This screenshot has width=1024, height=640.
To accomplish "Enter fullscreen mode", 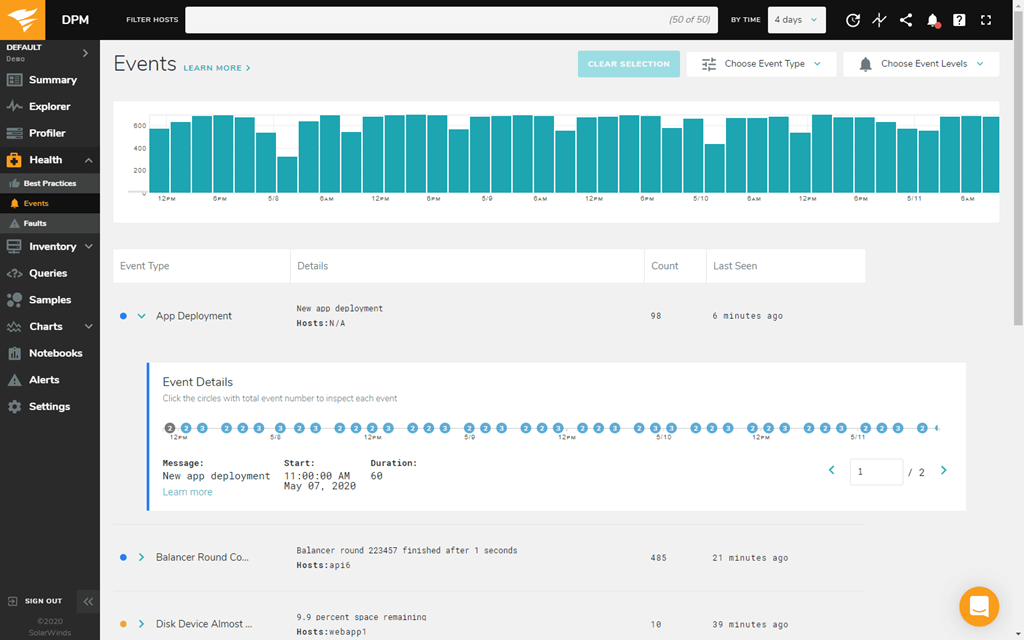I will (x=986, y=20).
